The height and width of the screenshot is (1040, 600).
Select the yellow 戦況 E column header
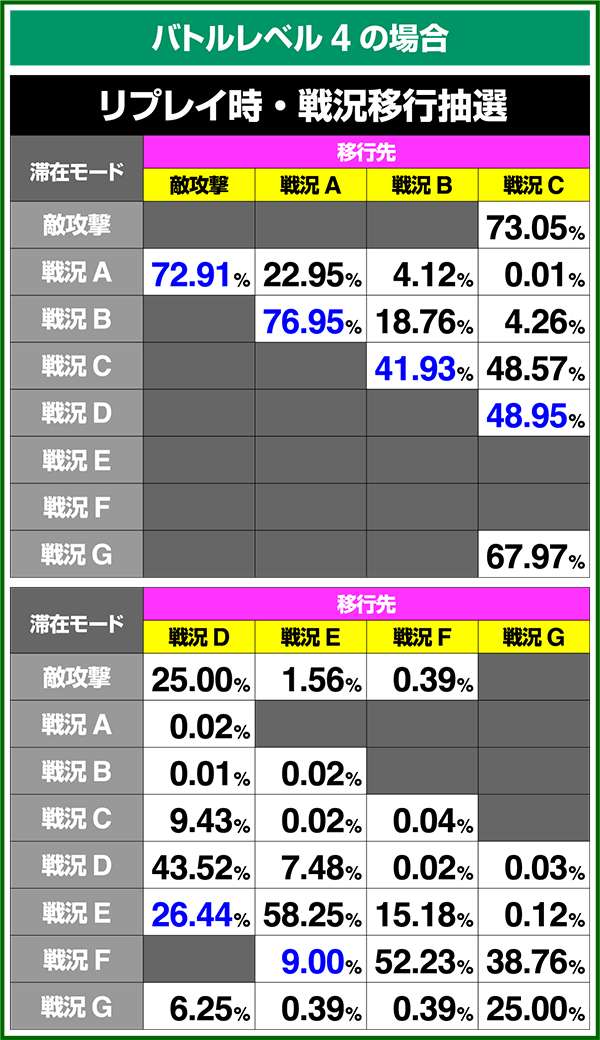(310, 637)
